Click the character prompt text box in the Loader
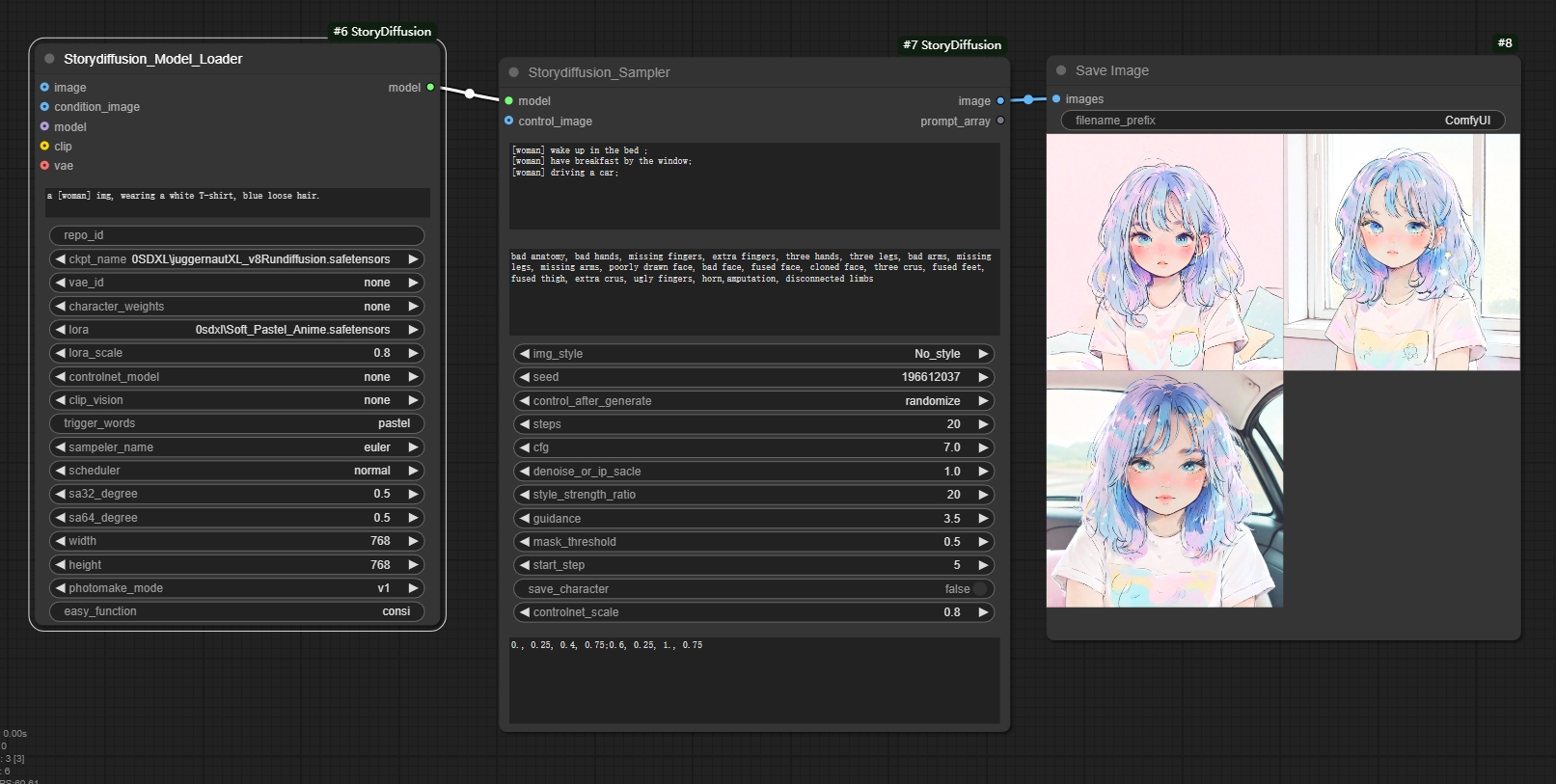This screenshot has width=1556, height=784. pos(237,203)
